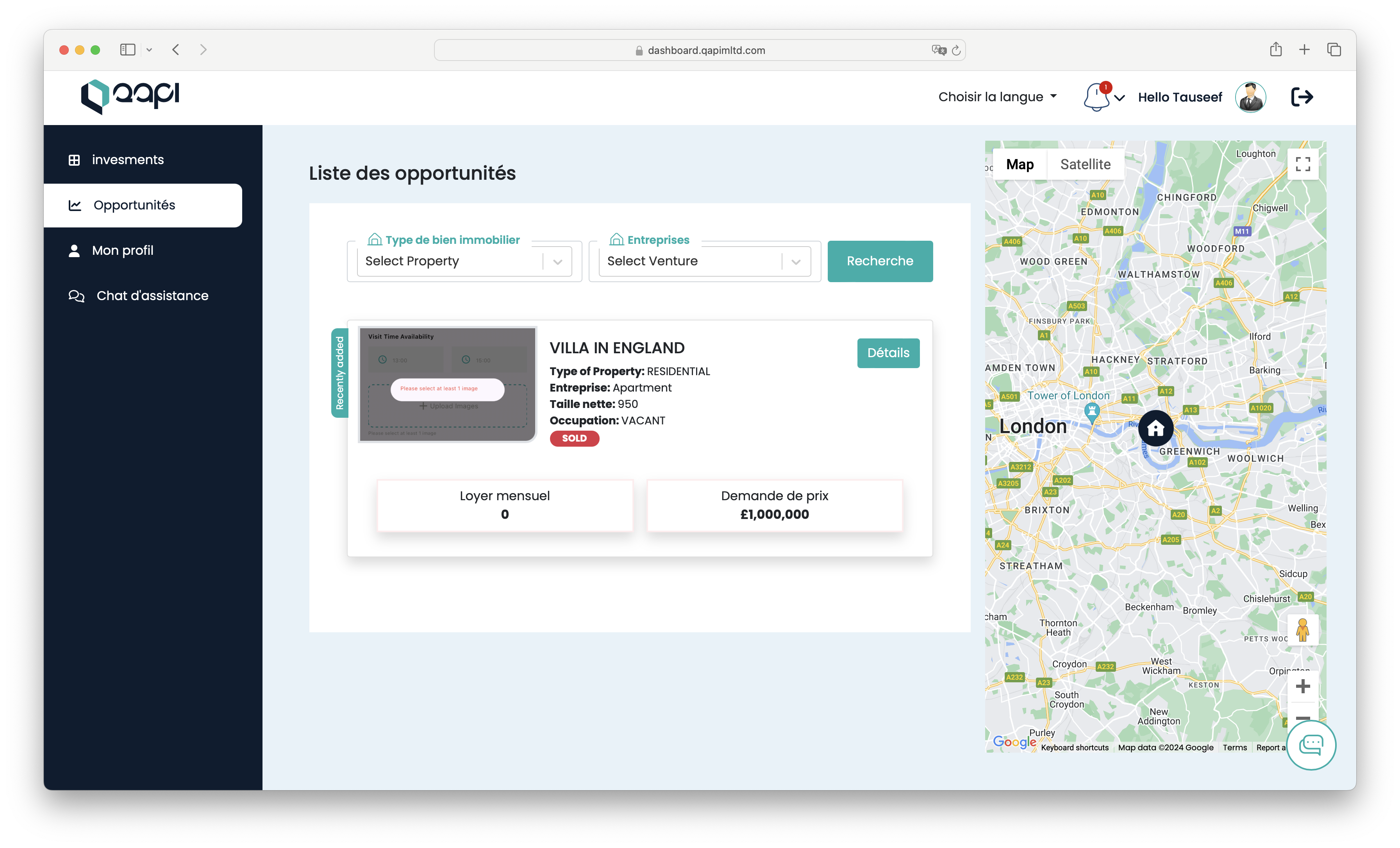The image size is (1400, 848).
Task: Toggle the browser sidebar button
Action: (x=127, y=50)
